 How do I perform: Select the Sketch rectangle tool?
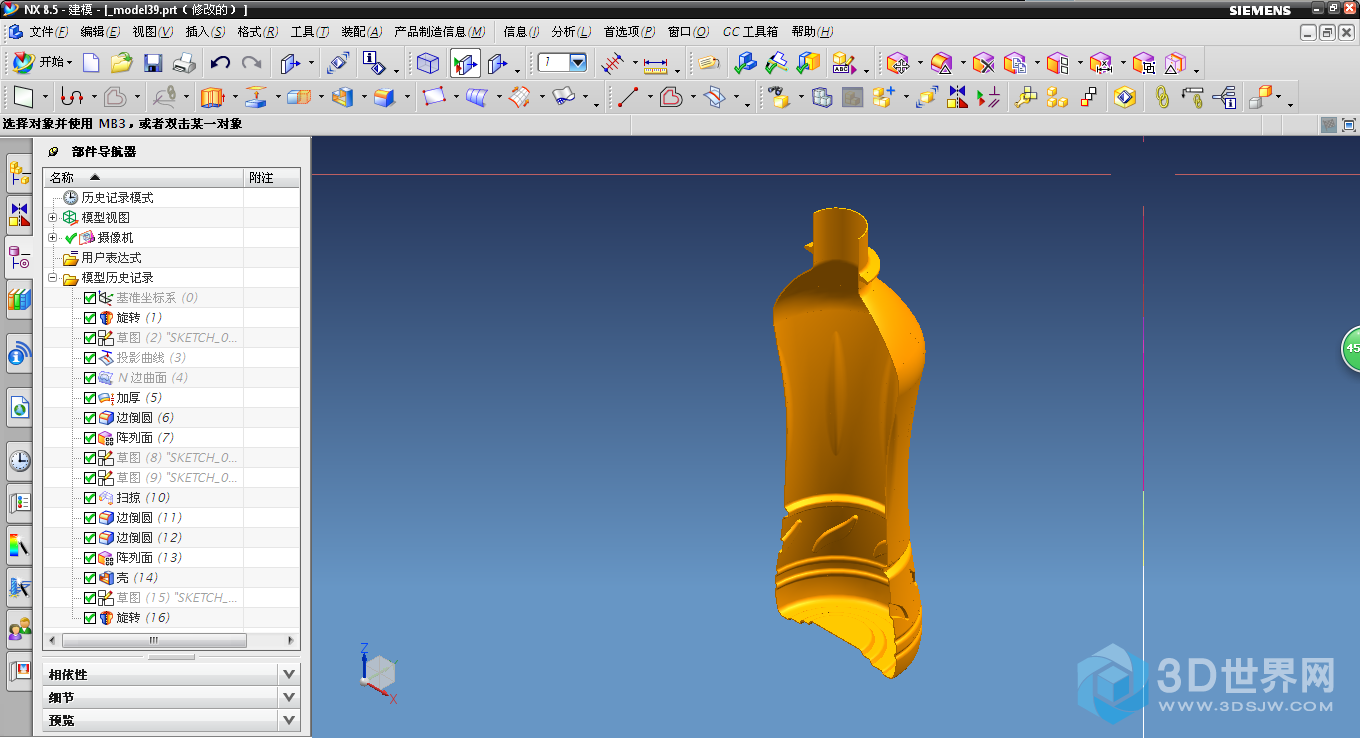pos(24,97)
